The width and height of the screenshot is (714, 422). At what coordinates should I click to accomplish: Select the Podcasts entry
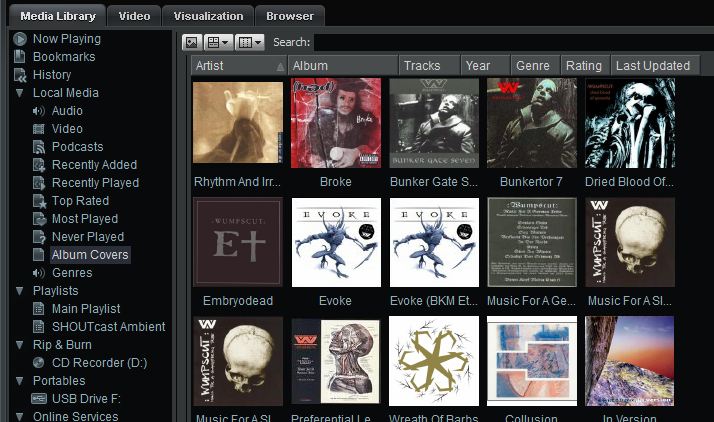tap(77, 147)
